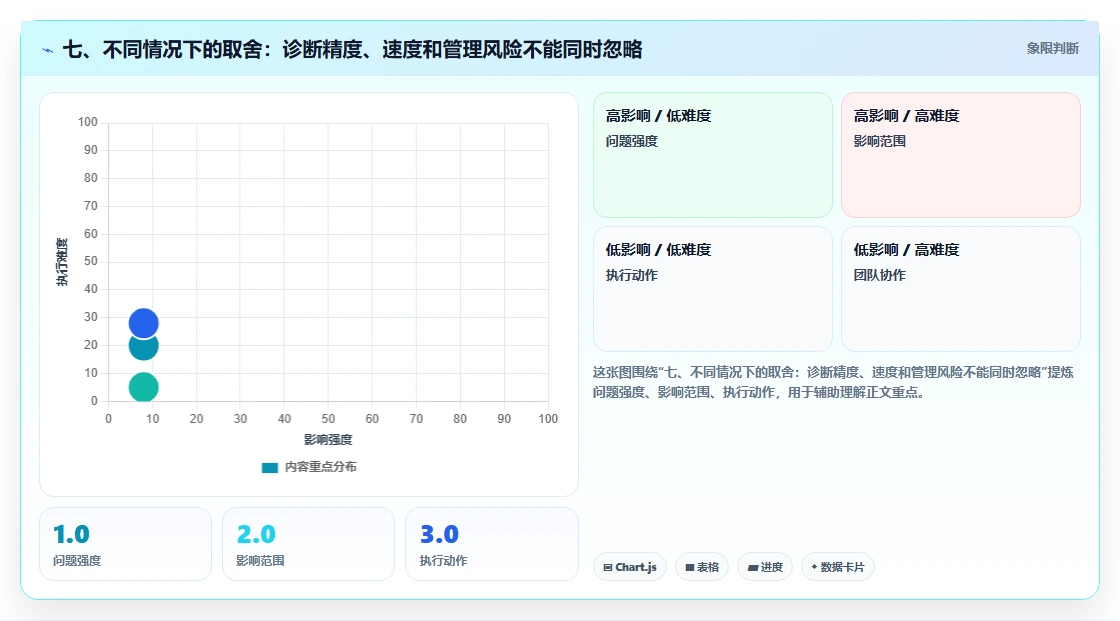Viewport: 1120px width, 621px height.
Task: Click the section title 七、不同情况下的取舍
Action: coord(353,49)
